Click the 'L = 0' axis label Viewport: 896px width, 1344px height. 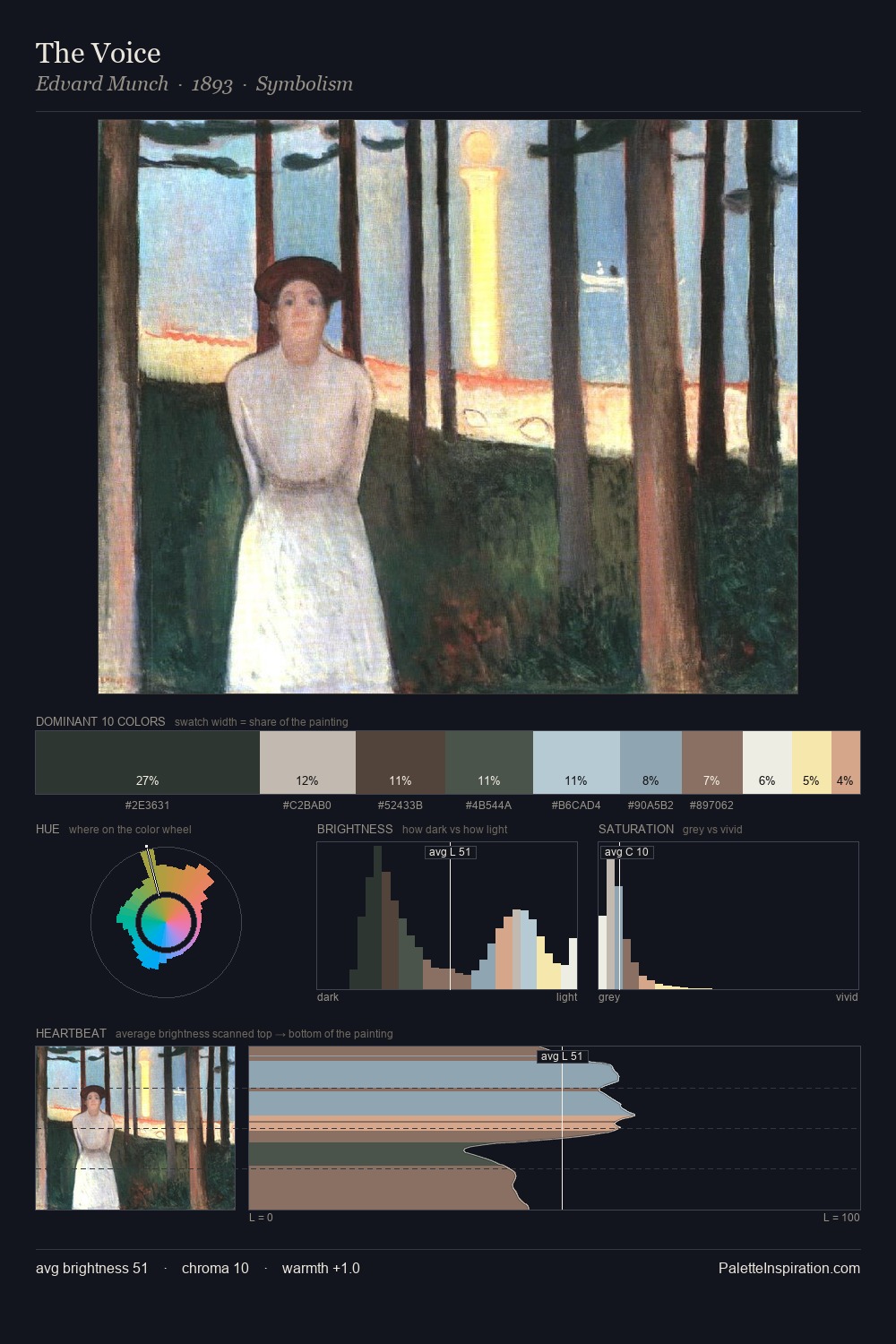click(261, 1218)
